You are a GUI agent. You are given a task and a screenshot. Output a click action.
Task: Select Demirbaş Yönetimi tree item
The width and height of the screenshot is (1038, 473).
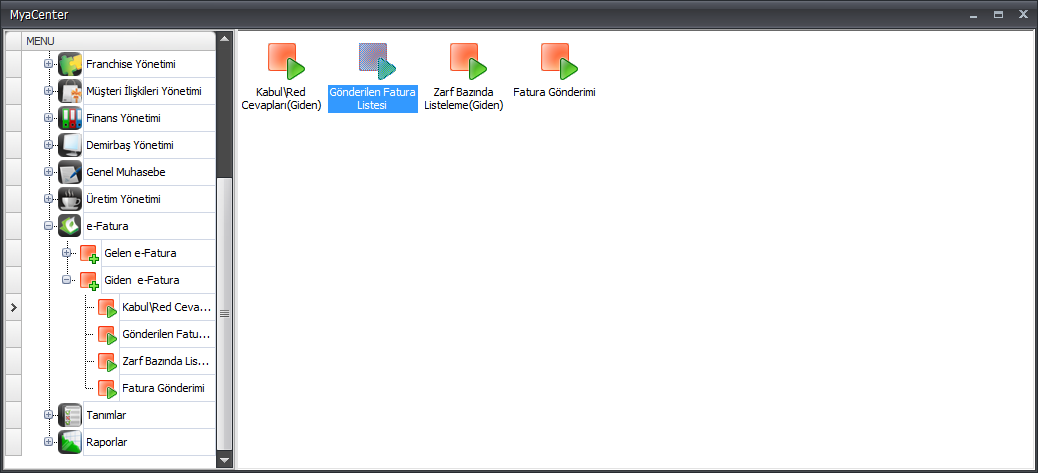tap(130, 145)
